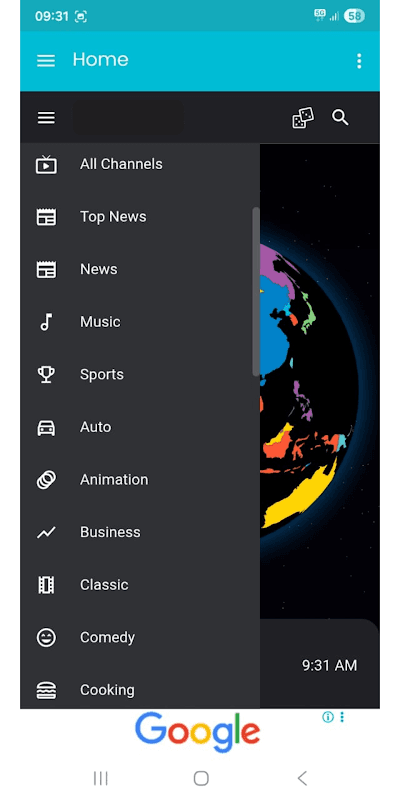The width and height of the screenshot is (400, 800).
Task: Click the car icon for Auto
Action: [46, 428]
